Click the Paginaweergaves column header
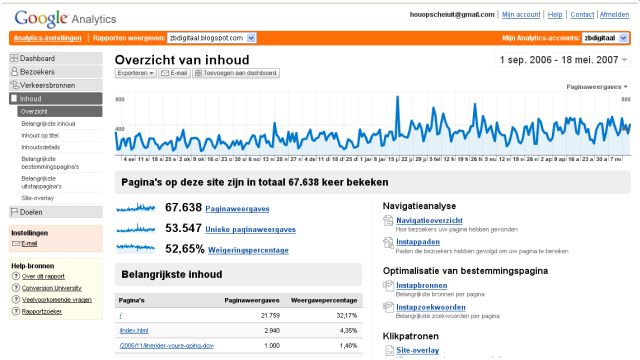The height and width of the screenshot is (360, 640). coord(252,300)
